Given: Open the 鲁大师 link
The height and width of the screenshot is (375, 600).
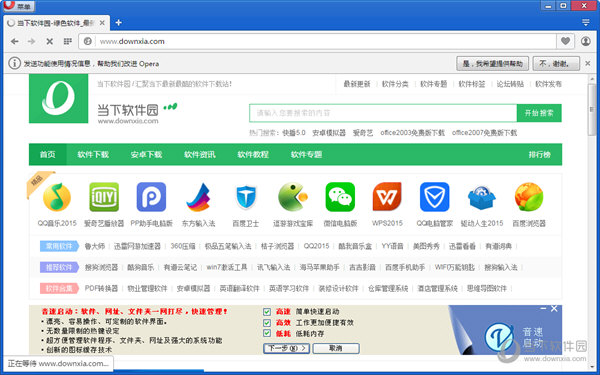Looking at the screenshot, I should click(x=95, y=246).
